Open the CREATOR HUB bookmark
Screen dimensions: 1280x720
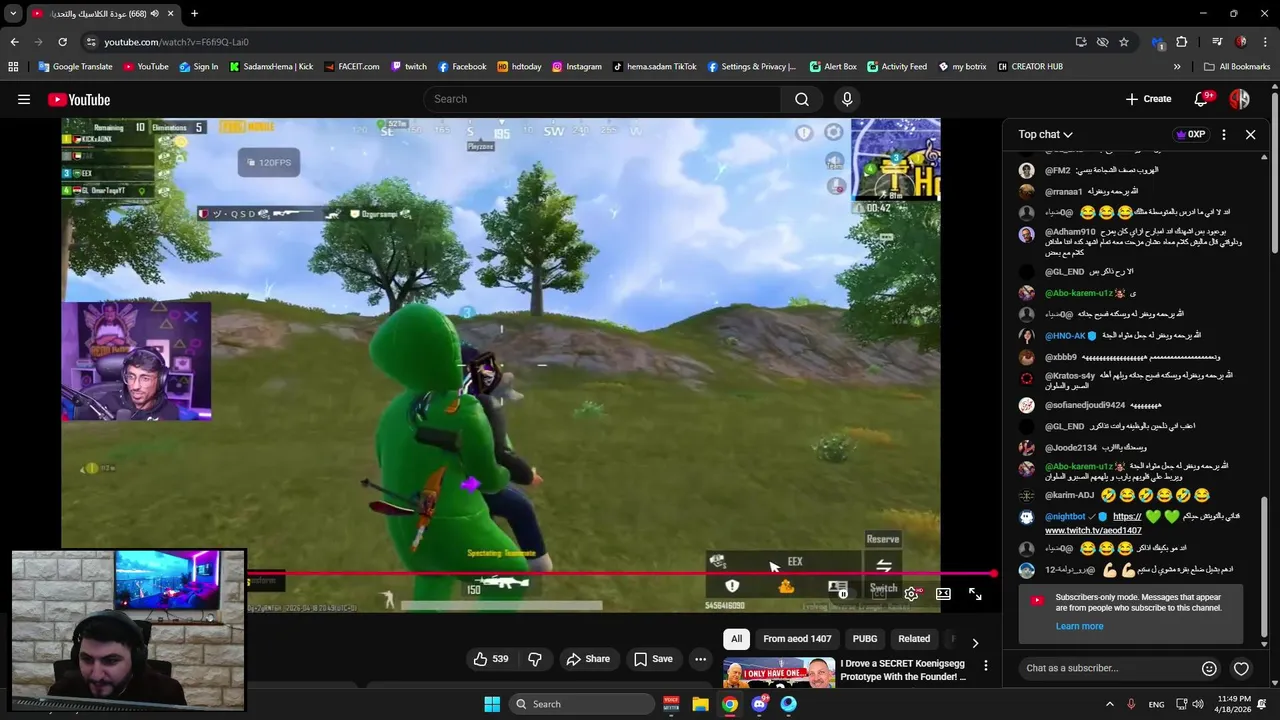[1029, 67]
